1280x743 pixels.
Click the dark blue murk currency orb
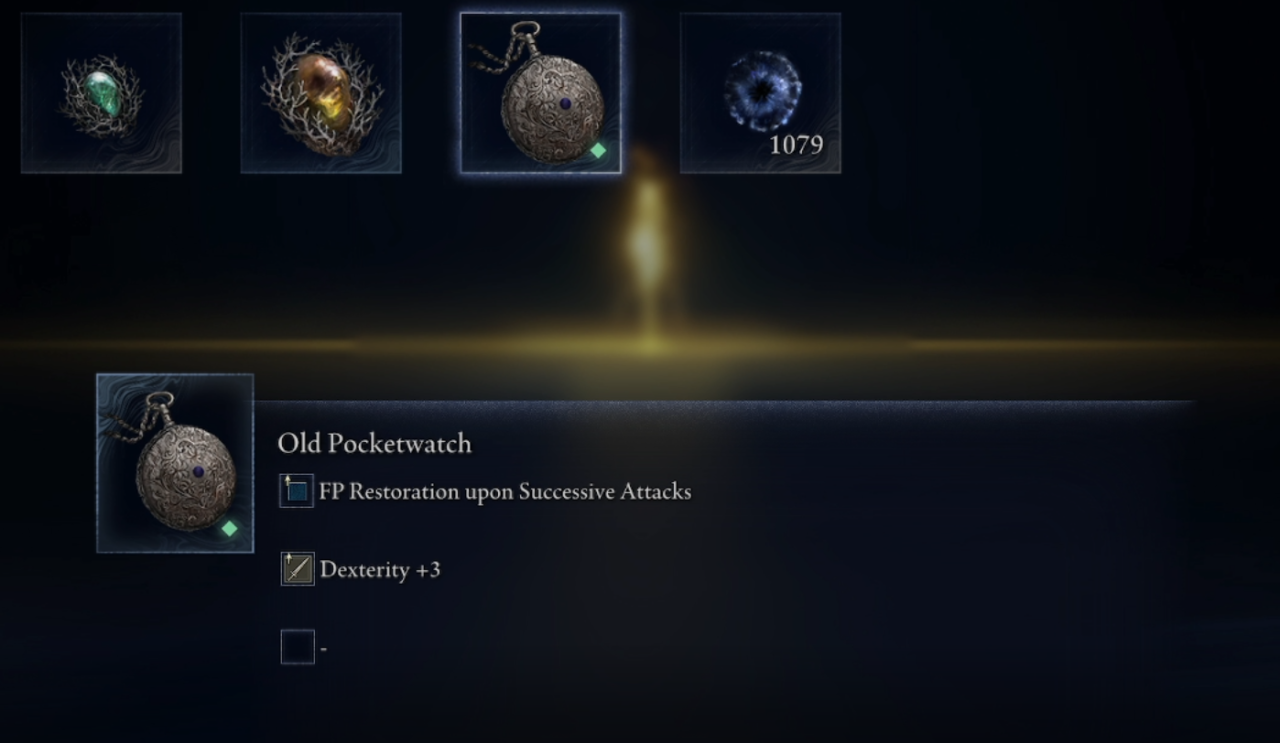tap(762, 91)
